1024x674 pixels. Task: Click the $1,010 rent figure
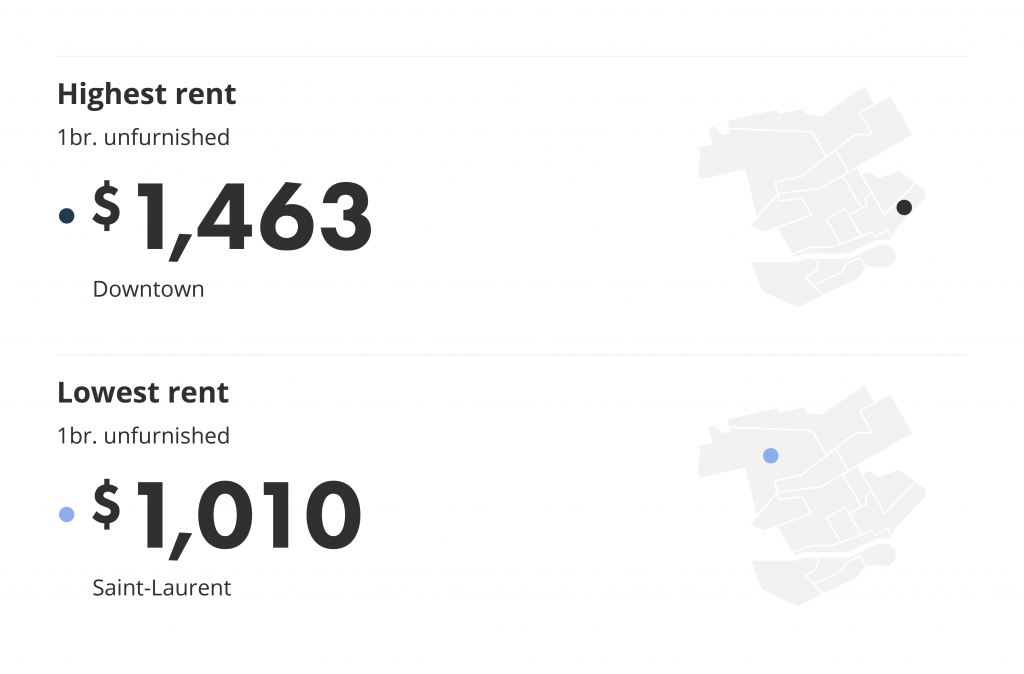point(227,518)
